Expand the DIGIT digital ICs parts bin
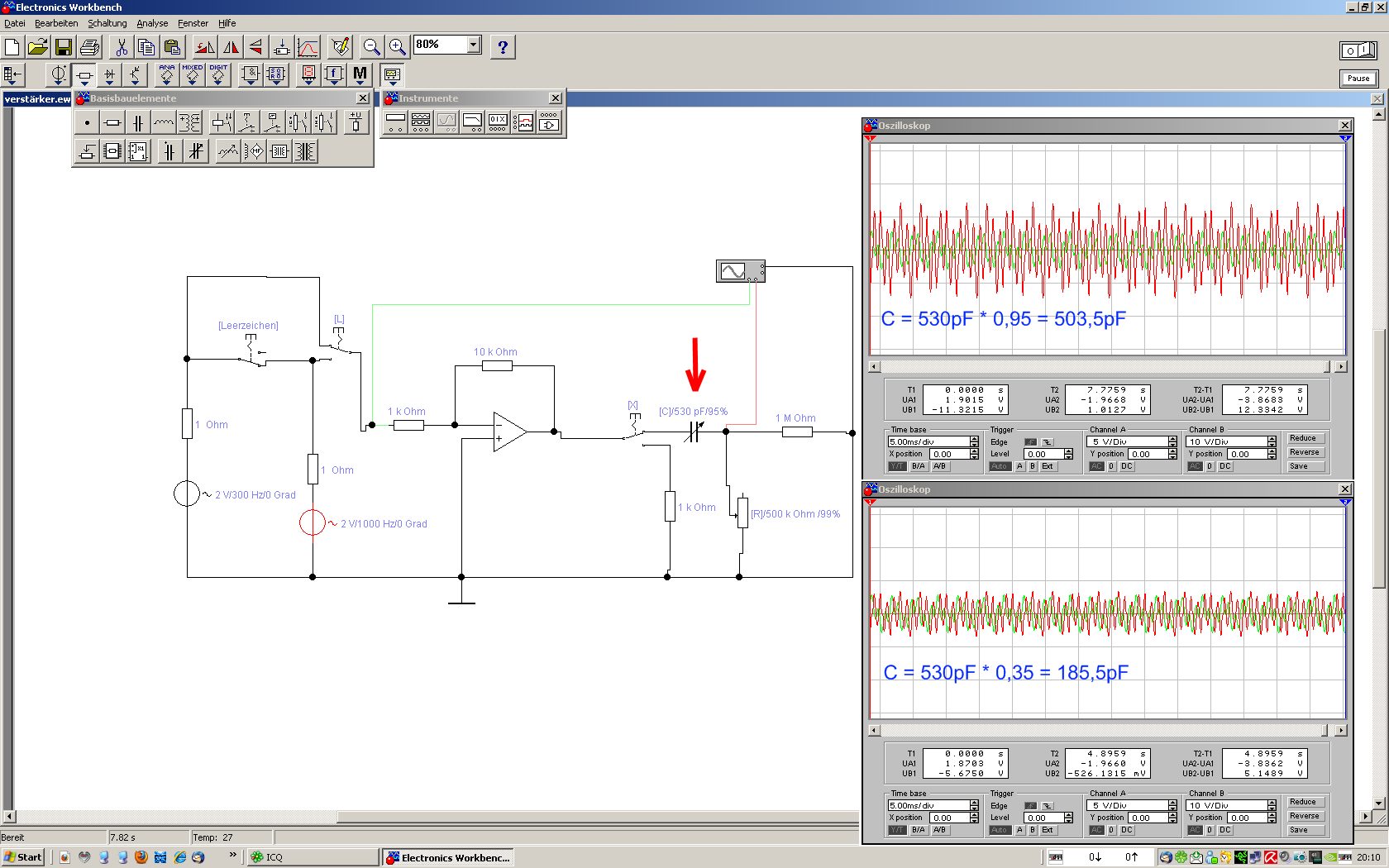This screenshot has width=1389, height=868. (x=218, y=75)
